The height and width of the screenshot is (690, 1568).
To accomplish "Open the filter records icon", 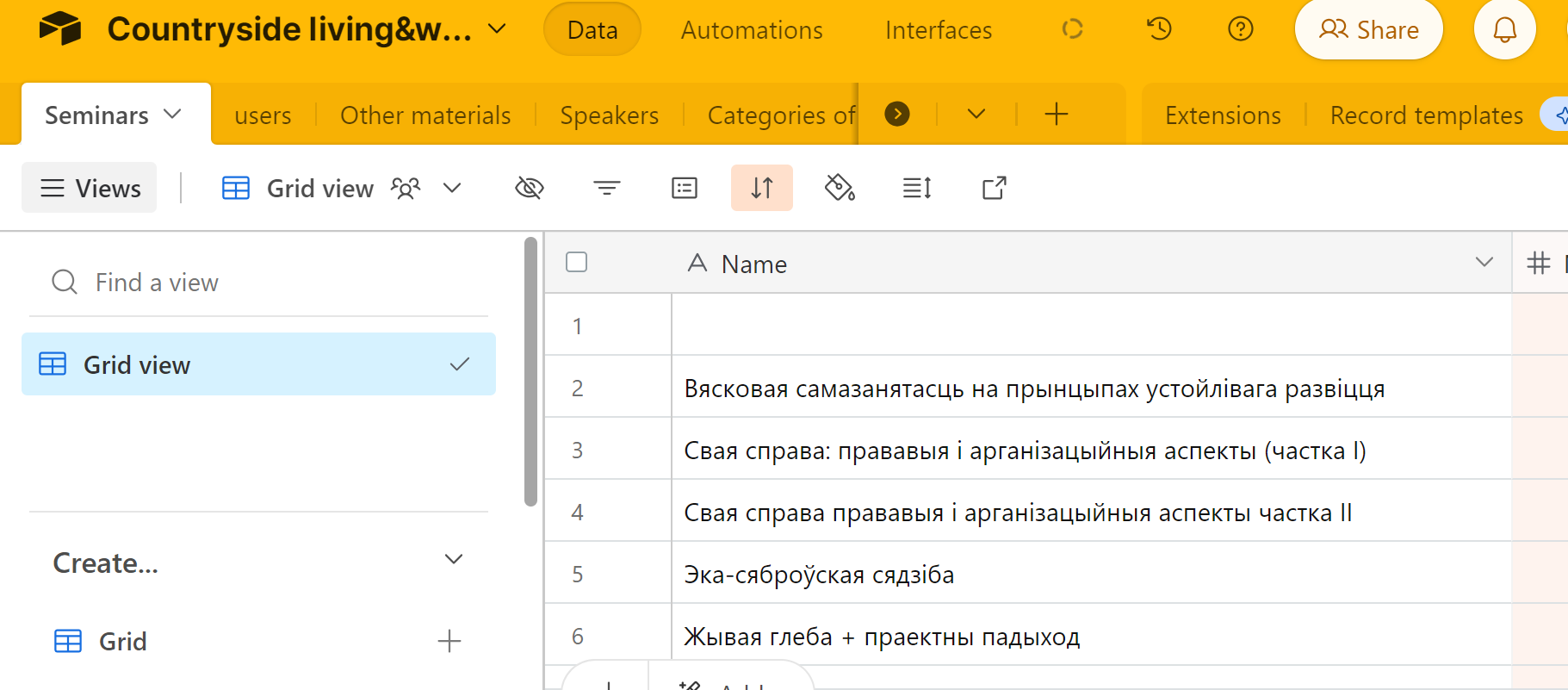I will (x=607, y=188).
